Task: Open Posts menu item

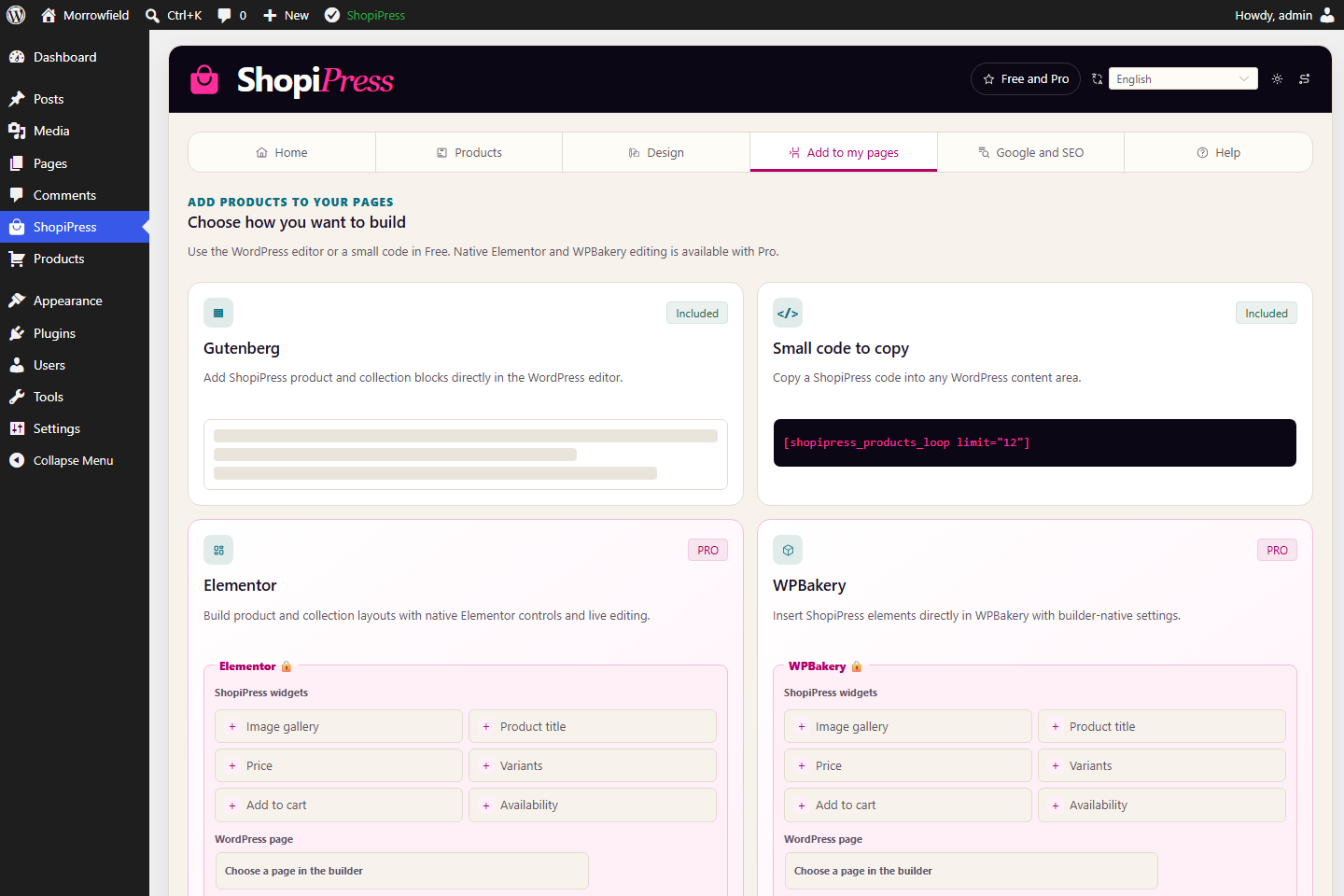Action: (75, 99)
